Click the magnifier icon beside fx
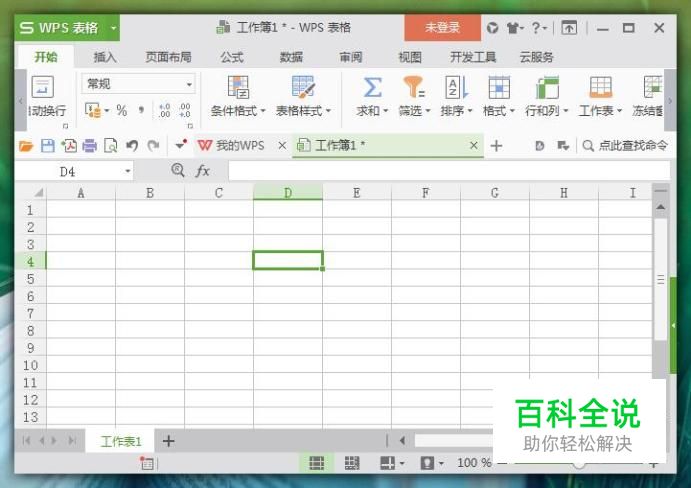The image size is (691, 488). click(178, 170)
